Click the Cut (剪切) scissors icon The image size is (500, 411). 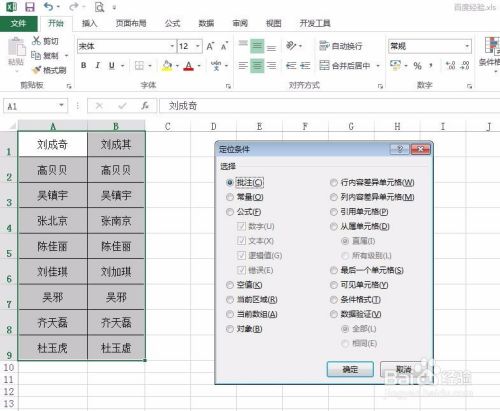[x=36, y=41]
